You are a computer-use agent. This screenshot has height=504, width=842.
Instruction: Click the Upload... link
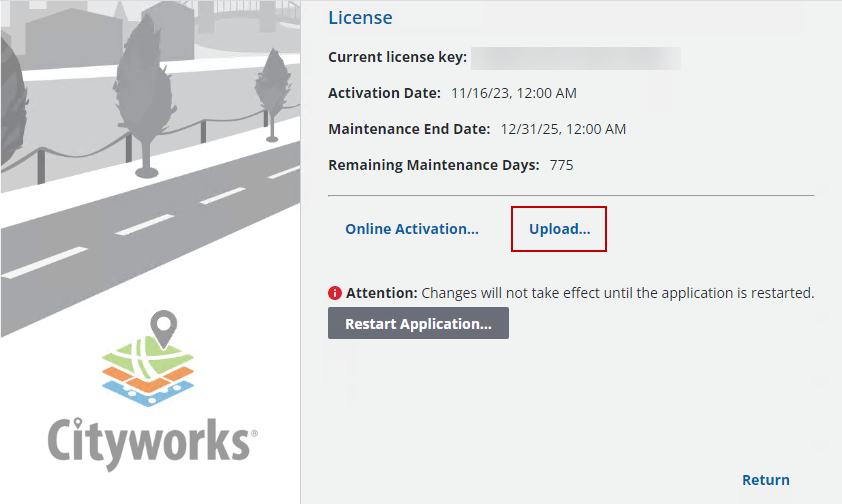click(x=559, y=229)
